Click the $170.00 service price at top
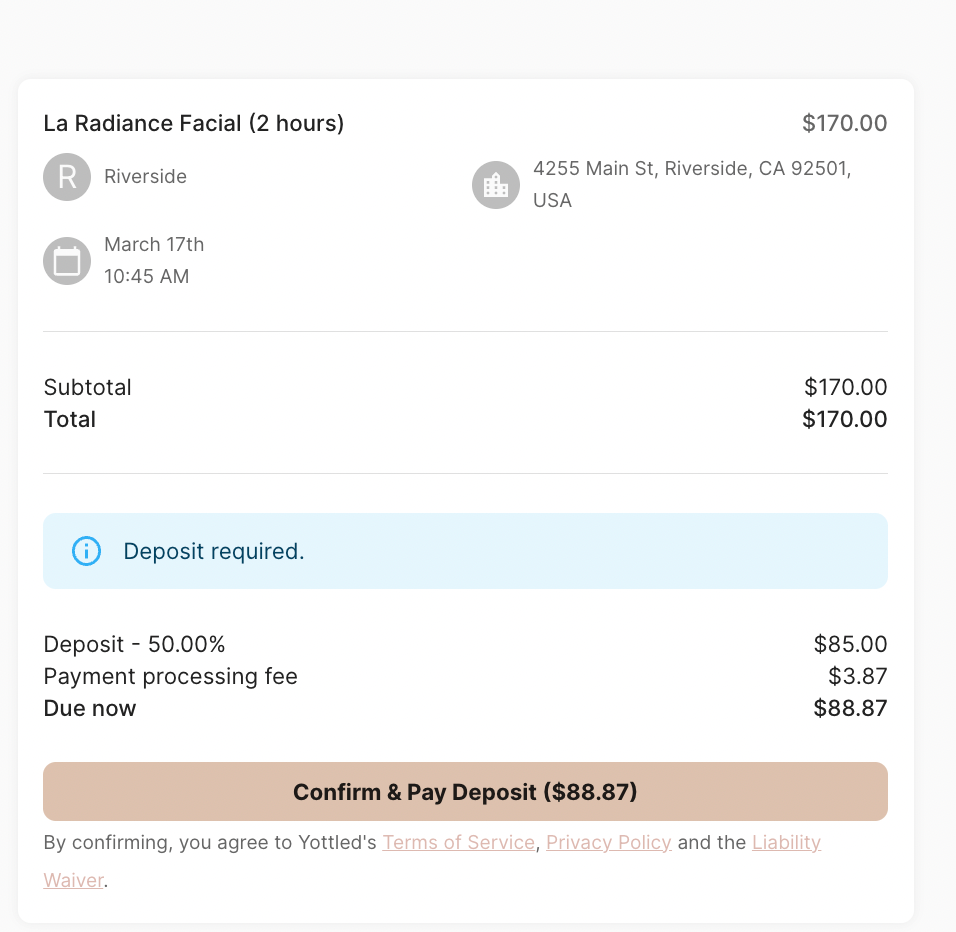This screenshot has height=932, width=956. 844,124
